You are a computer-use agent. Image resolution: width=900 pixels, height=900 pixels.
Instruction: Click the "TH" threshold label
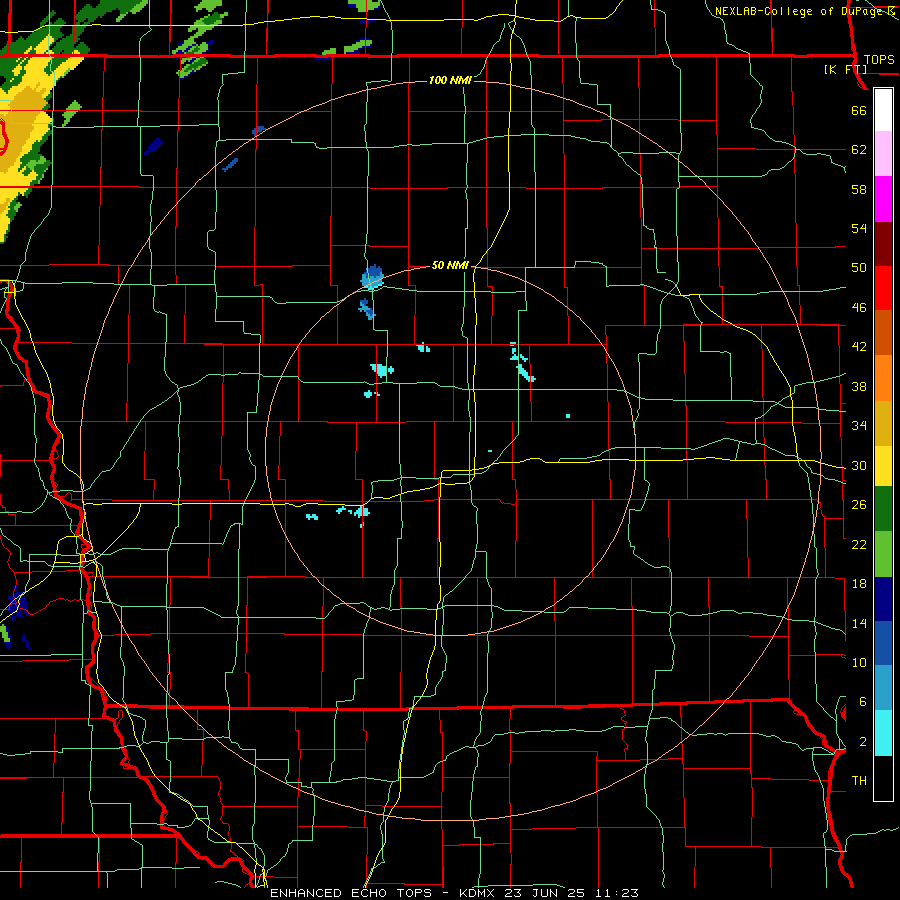pos(859,781)
